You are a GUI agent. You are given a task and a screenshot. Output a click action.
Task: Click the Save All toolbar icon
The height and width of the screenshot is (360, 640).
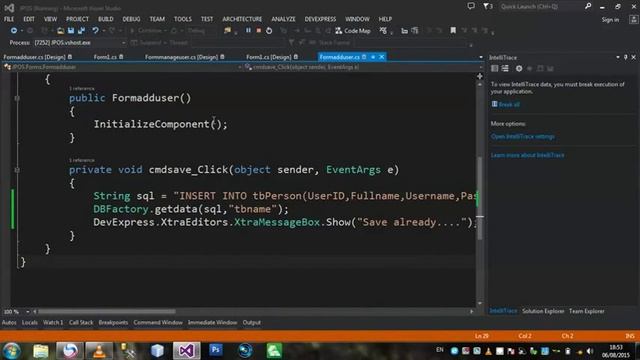[82, 31]
